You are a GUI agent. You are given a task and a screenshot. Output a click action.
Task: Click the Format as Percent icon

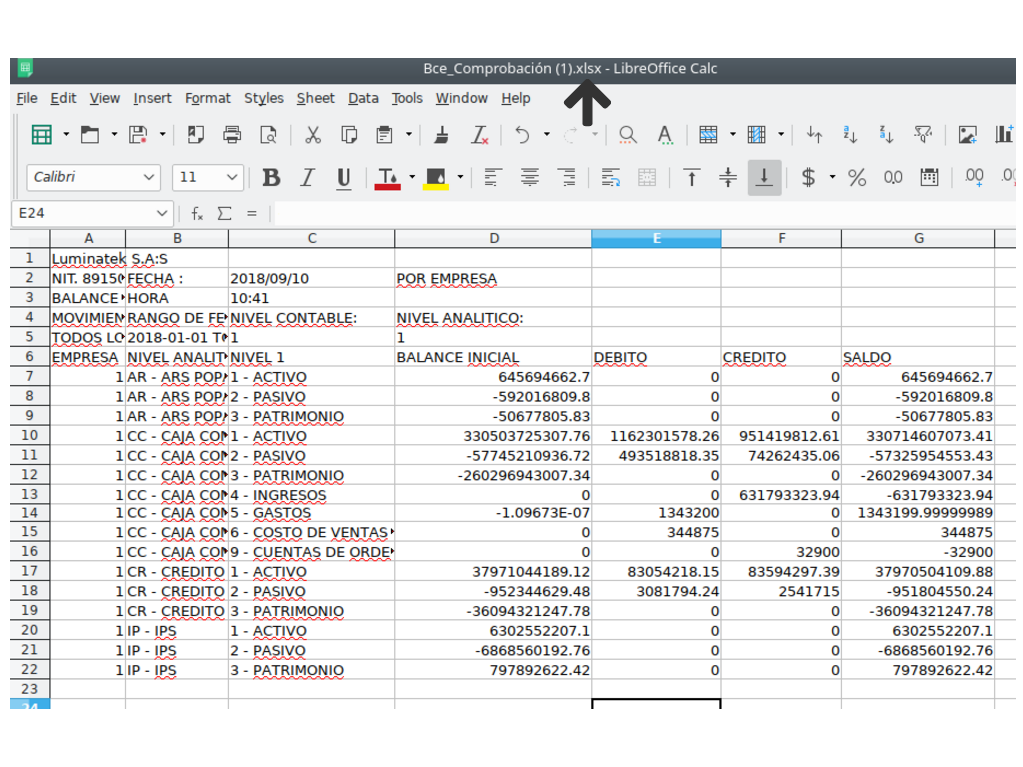click(857, 178)
